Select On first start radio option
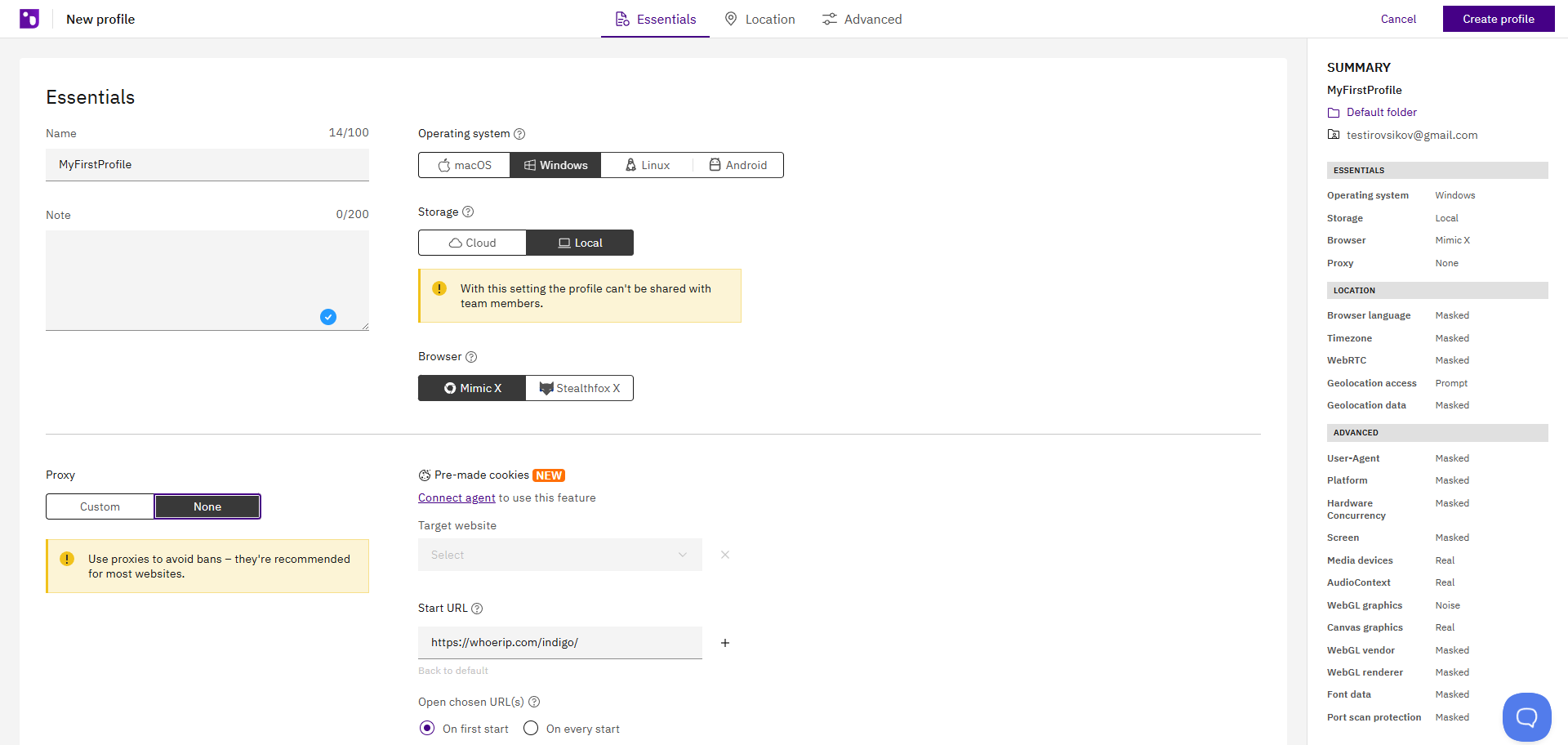This screenshot has width=1568, height=745. pos(427,728)
